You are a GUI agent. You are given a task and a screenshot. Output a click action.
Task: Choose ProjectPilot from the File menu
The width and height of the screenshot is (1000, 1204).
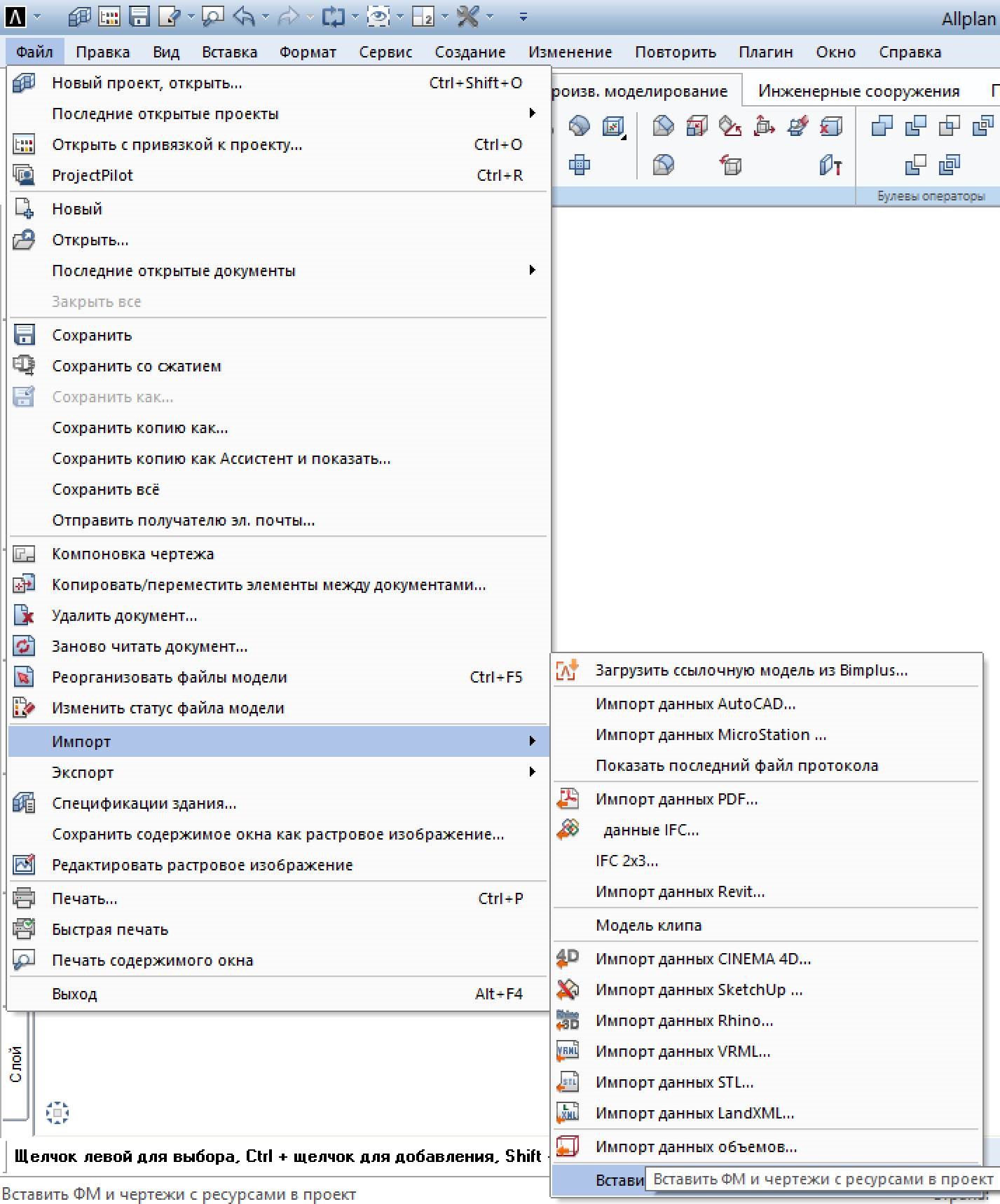pyautogui.click(x=278, y=175)
